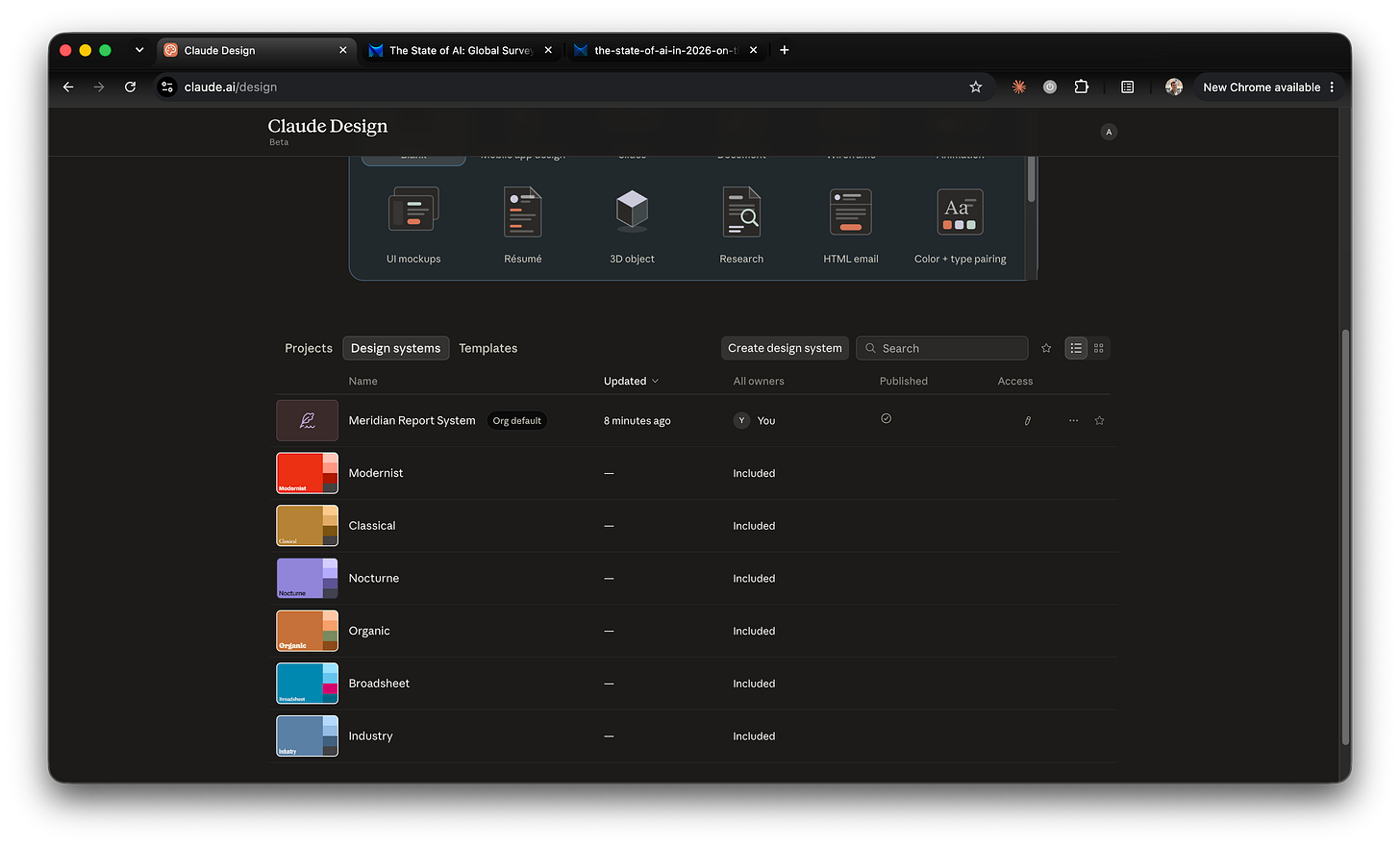Open the Industry palette thumbnail
This screenshot has height=847, width=1400.
click(x=308, y=736)
